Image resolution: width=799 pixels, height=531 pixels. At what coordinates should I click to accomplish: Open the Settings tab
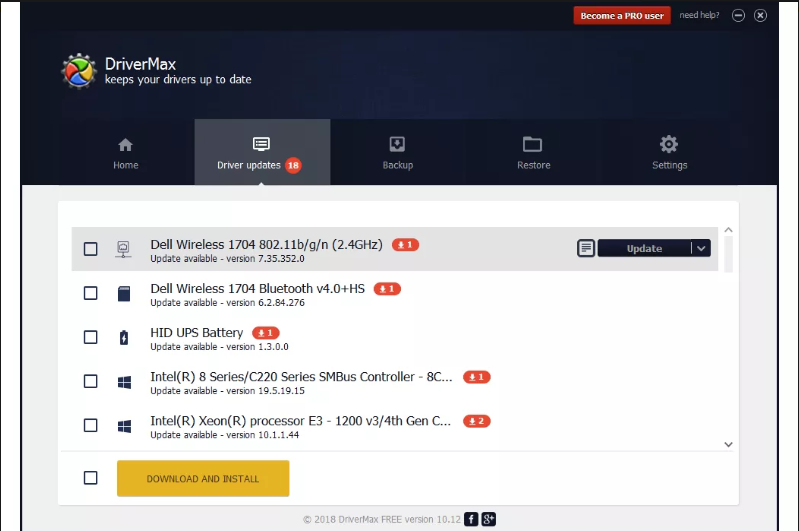(670, 152)
